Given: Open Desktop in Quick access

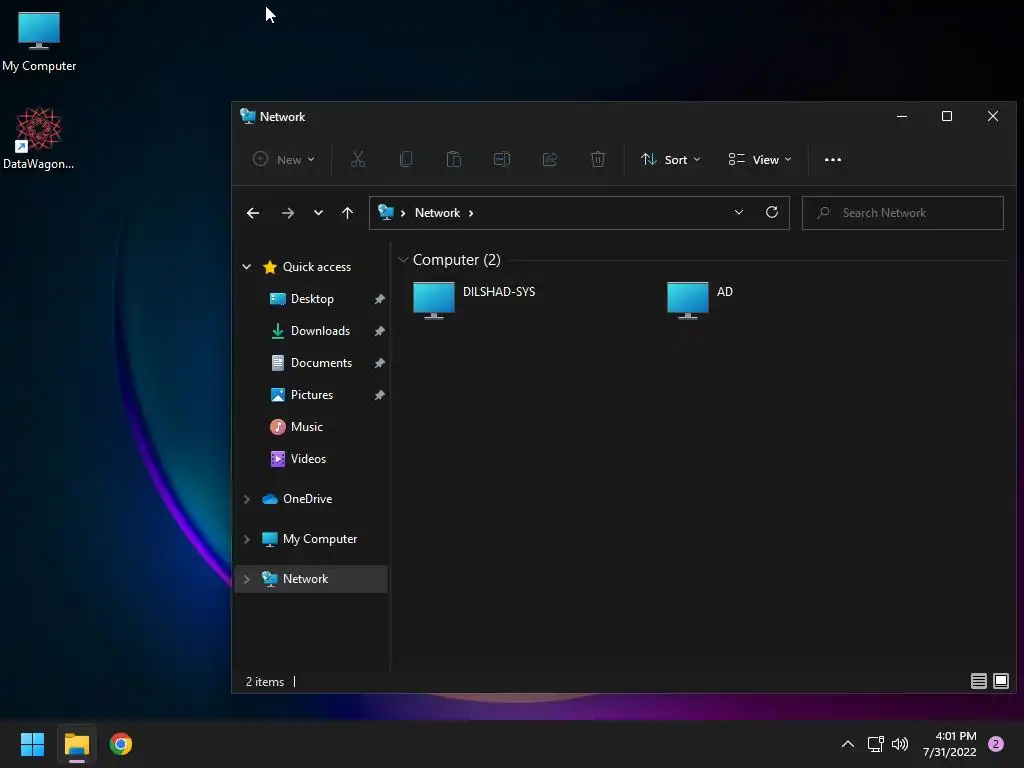Looking at the screenshot, I should pos(312,299).
